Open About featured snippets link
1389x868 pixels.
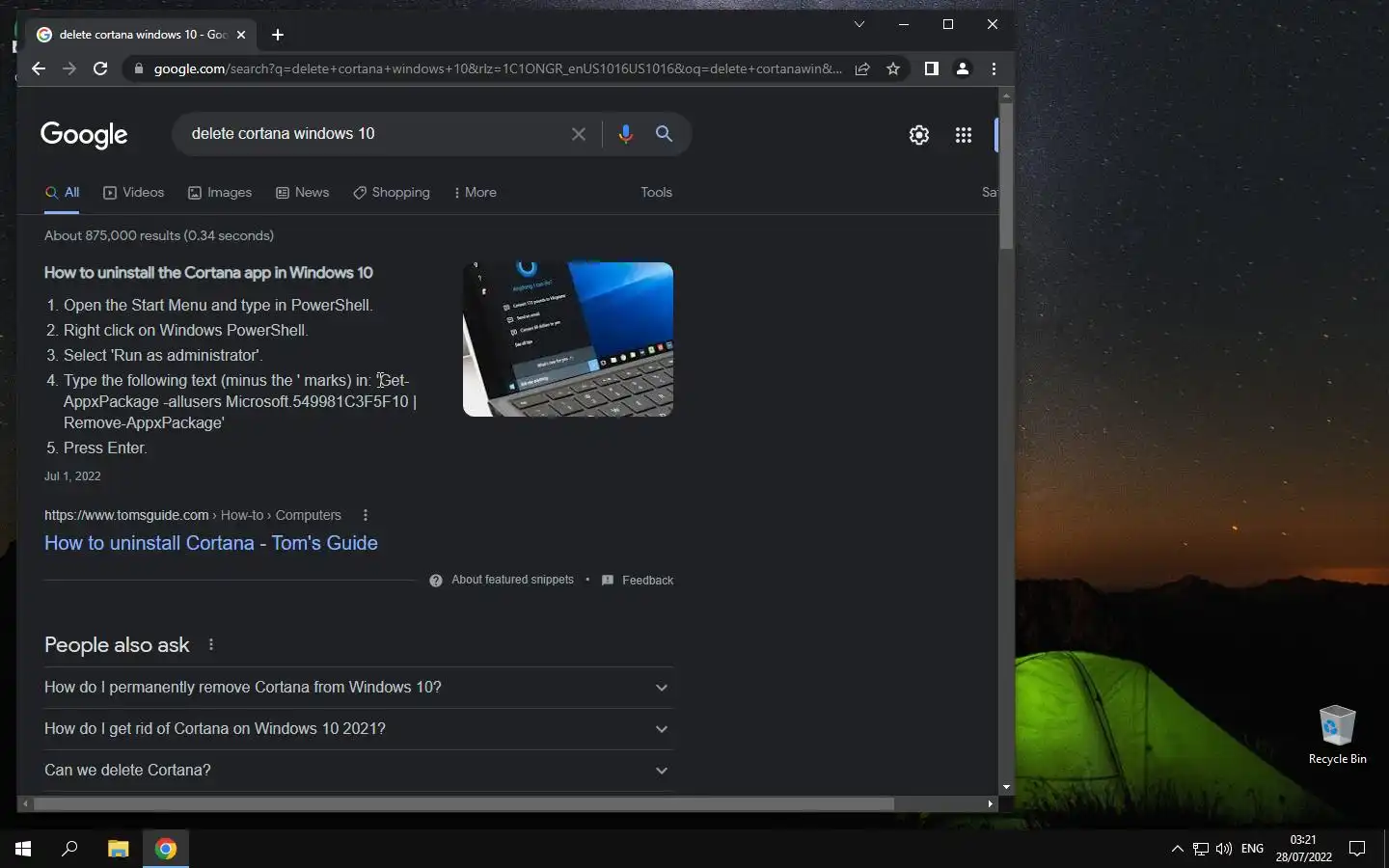[512, 580]
